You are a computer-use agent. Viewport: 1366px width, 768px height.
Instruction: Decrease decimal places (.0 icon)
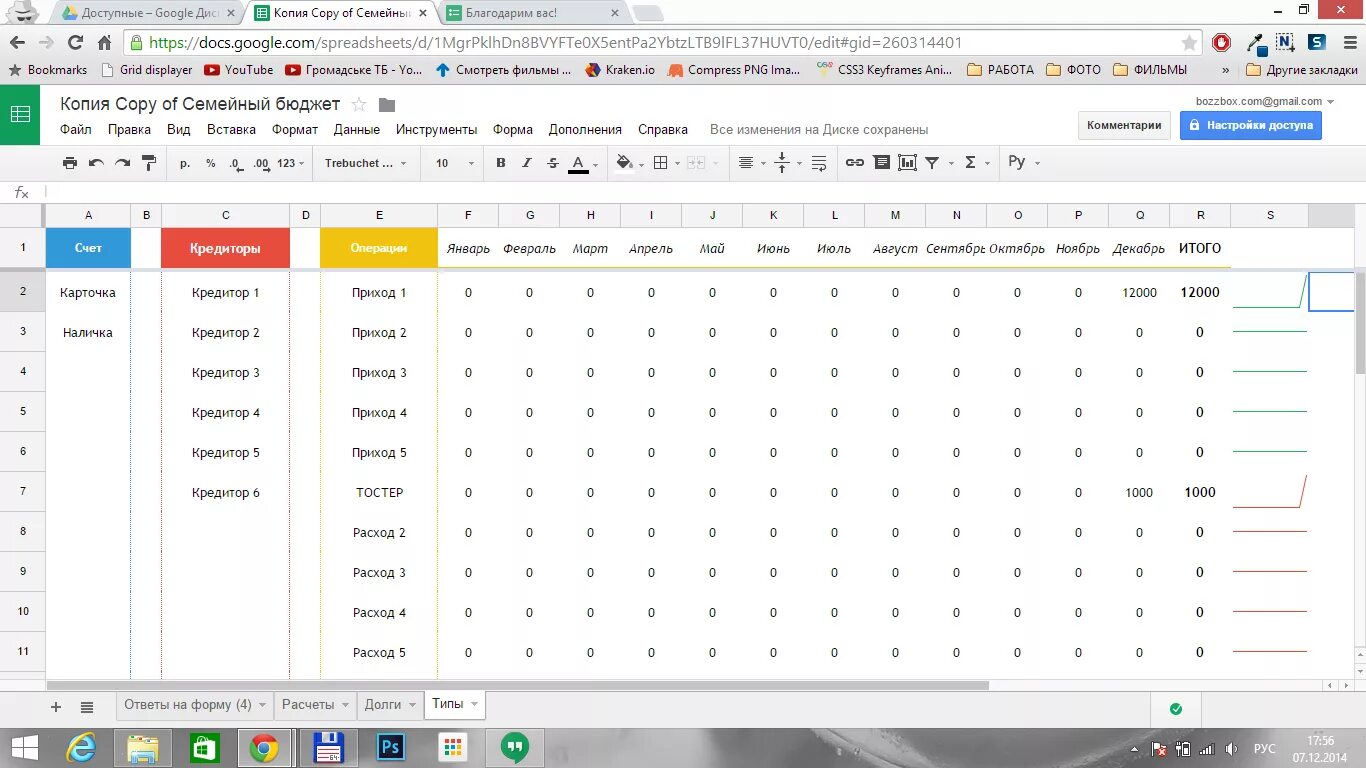pos(236,163)
